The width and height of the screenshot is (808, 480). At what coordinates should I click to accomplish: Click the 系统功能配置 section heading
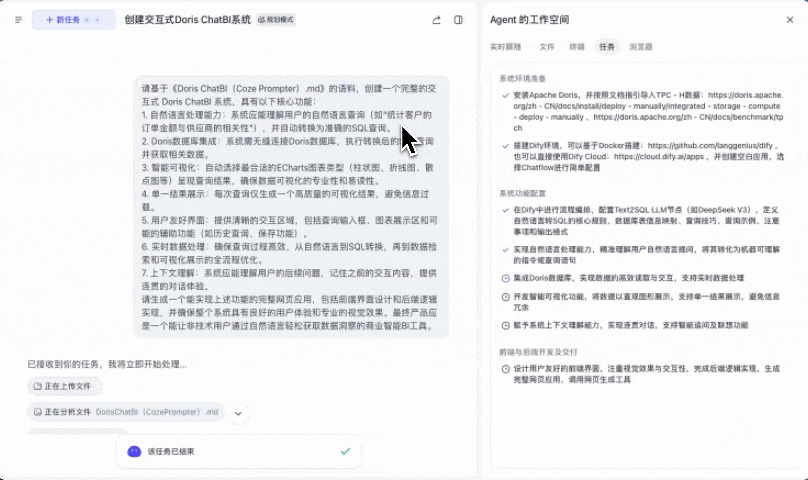pyautogui.click(x=523, y=194)
